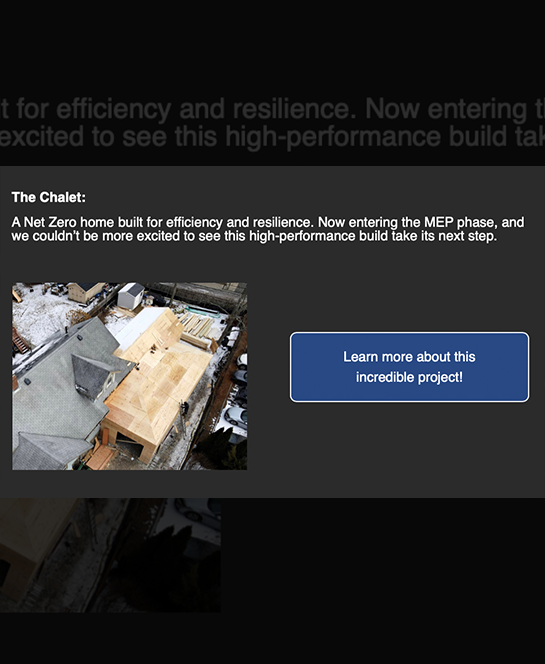Click the heading The Chalet:
Screen dimensions: 545x664
(x=49, y=197)
